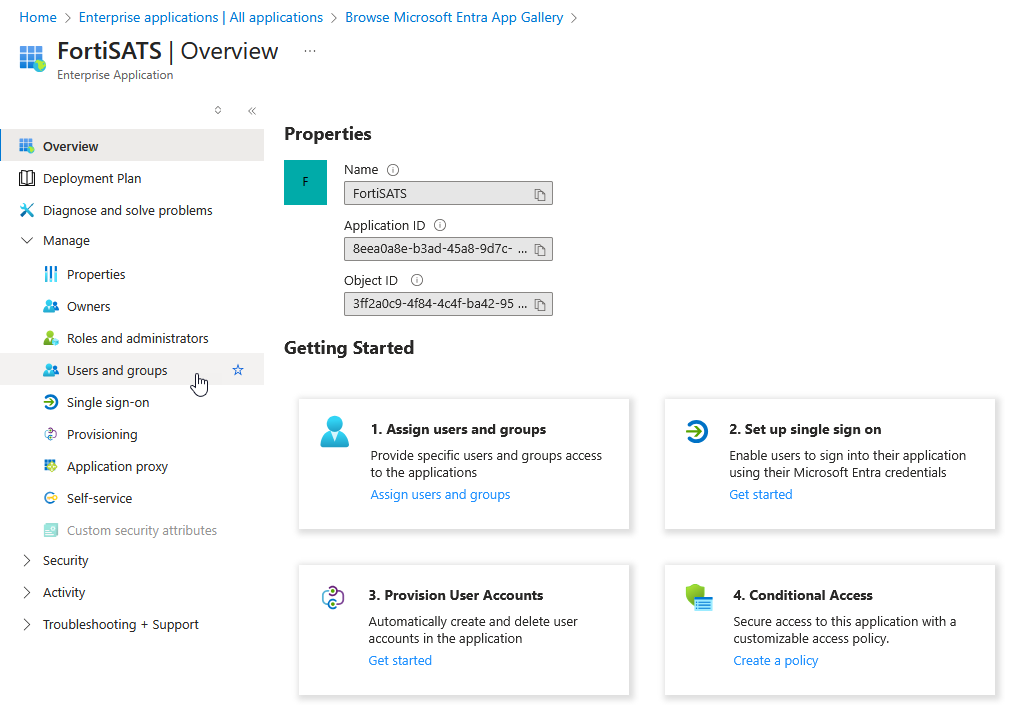Click the Set up single sign on card icon
1010x715 pixels.
(x=696, y=431)
